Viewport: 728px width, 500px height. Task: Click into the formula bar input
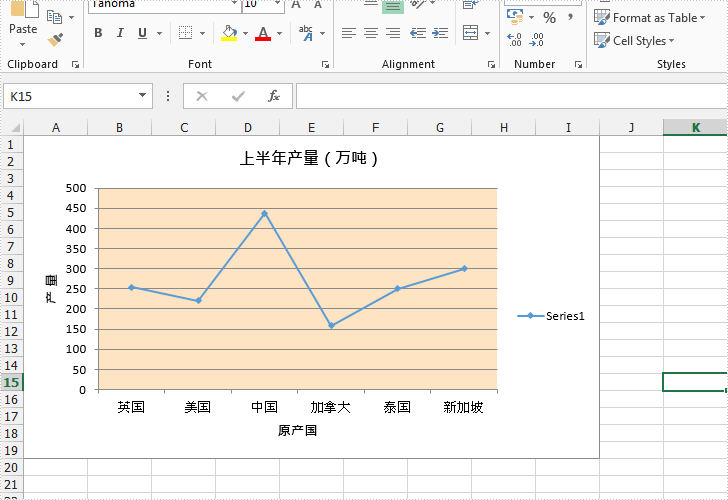point(512,96)
